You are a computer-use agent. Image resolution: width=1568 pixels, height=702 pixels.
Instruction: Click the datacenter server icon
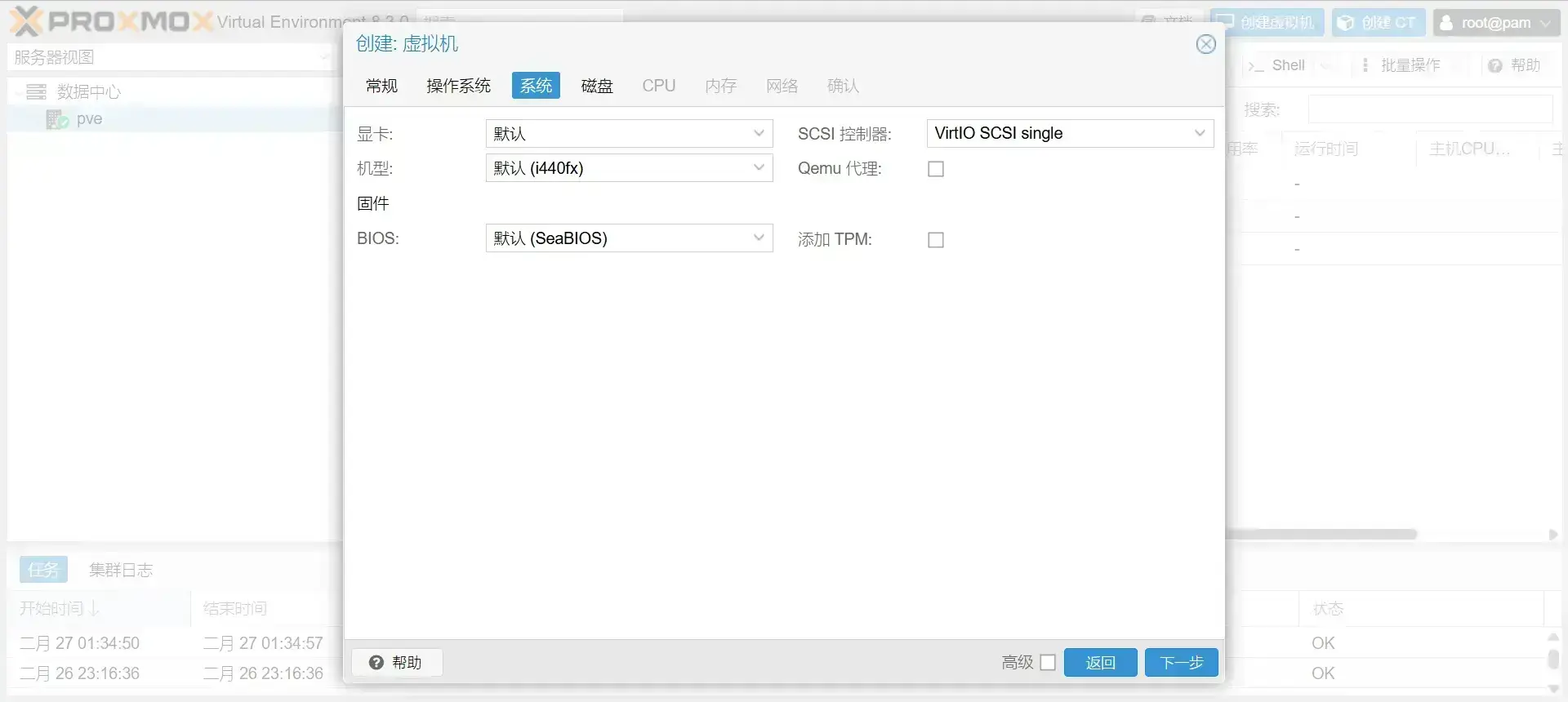[36, 92]
